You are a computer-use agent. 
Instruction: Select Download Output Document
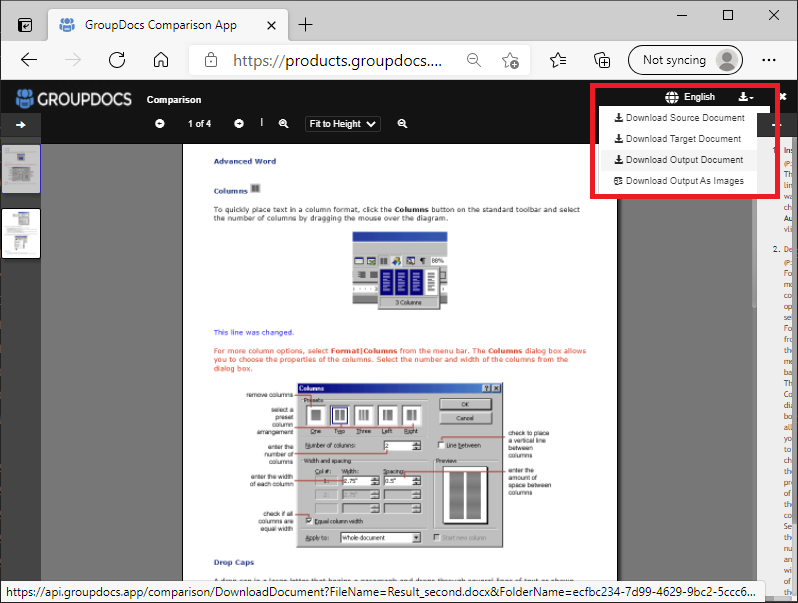point(678,160)
